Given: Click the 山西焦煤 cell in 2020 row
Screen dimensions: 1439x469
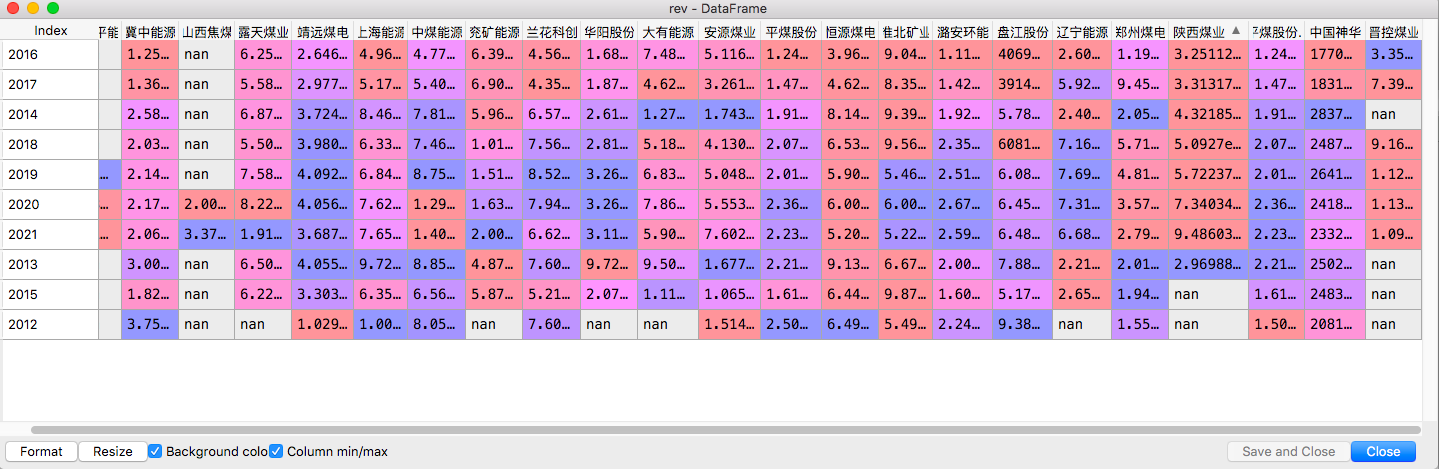Looking at the screenshot, I should coord(207,204).
